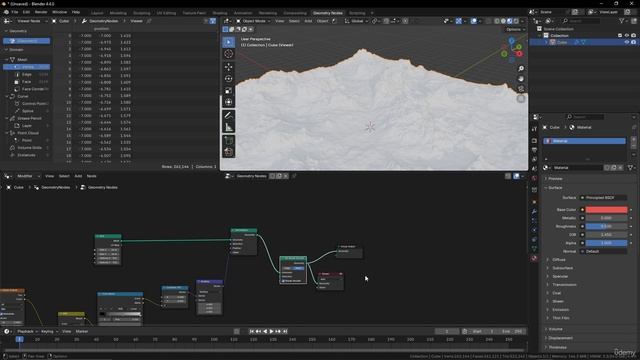Screen dimensions: 640x360
Task: Toggle Cube render camera icon in outliner
Action: point(633,42)
